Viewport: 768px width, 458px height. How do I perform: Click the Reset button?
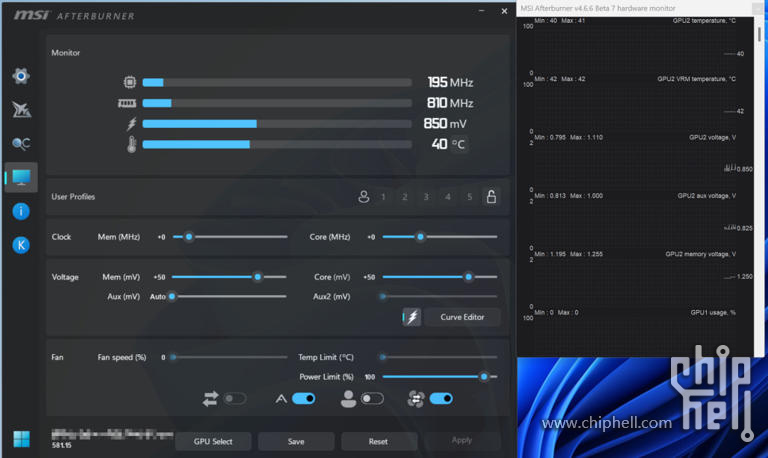point(378,441)
